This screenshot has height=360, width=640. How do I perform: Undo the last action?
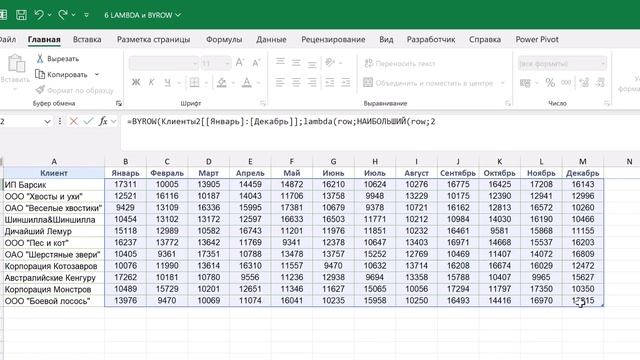coord(39,15)
